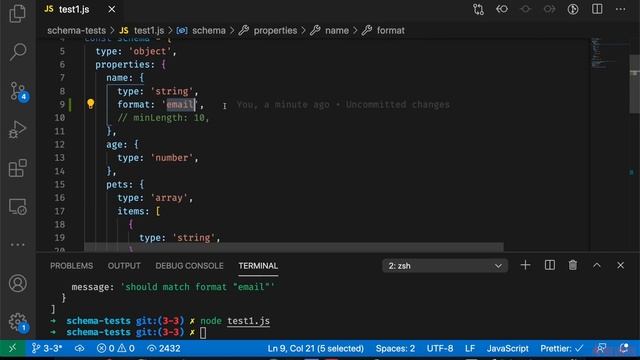This screenshot has width=640, height=360.
Task: Open the Extensions view
Action: [18, 168]
